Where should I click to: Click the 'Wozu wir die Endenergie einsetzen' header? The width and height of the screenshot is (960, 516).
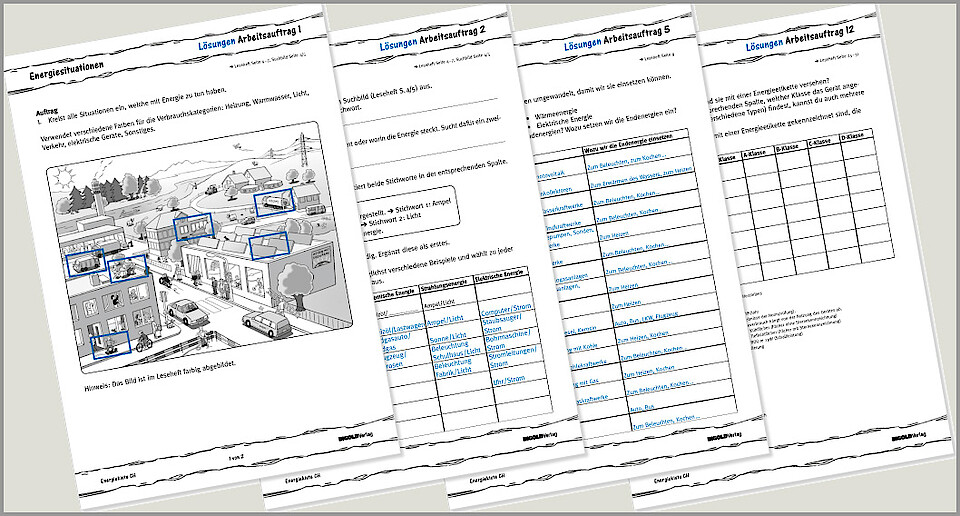pyautogui.click(x=629, y=143)
